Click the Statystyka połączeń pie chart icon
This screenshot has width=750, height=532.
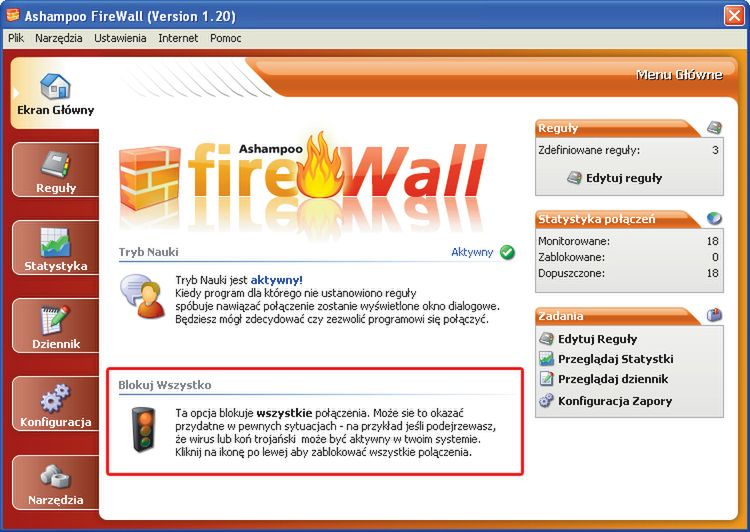pyautogui.click(x=715, y=219)
